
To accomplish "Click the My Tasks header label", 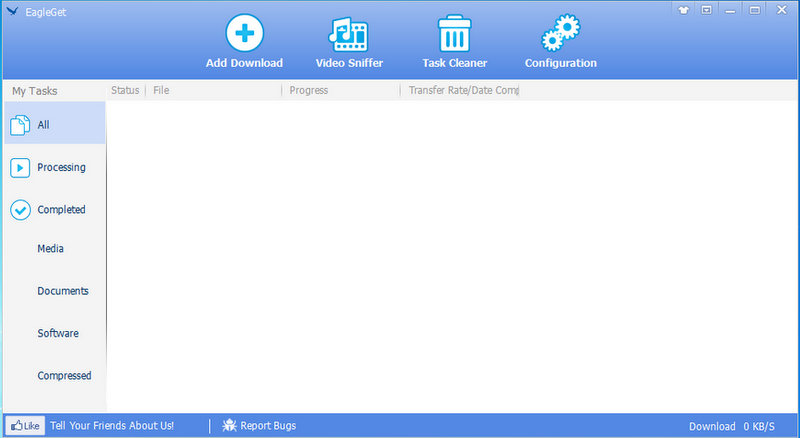I will (35, 91).
